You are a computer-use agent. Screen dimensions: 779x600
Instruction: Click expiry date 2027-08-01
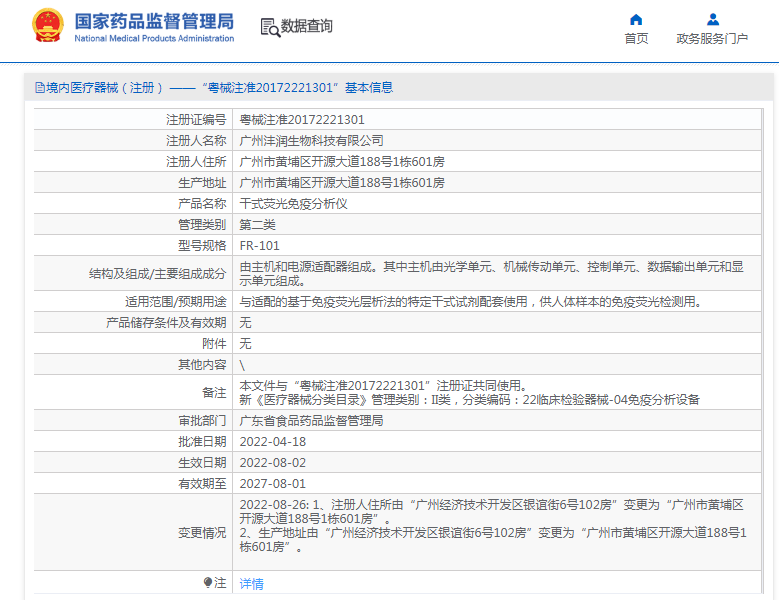click(273, 483)
